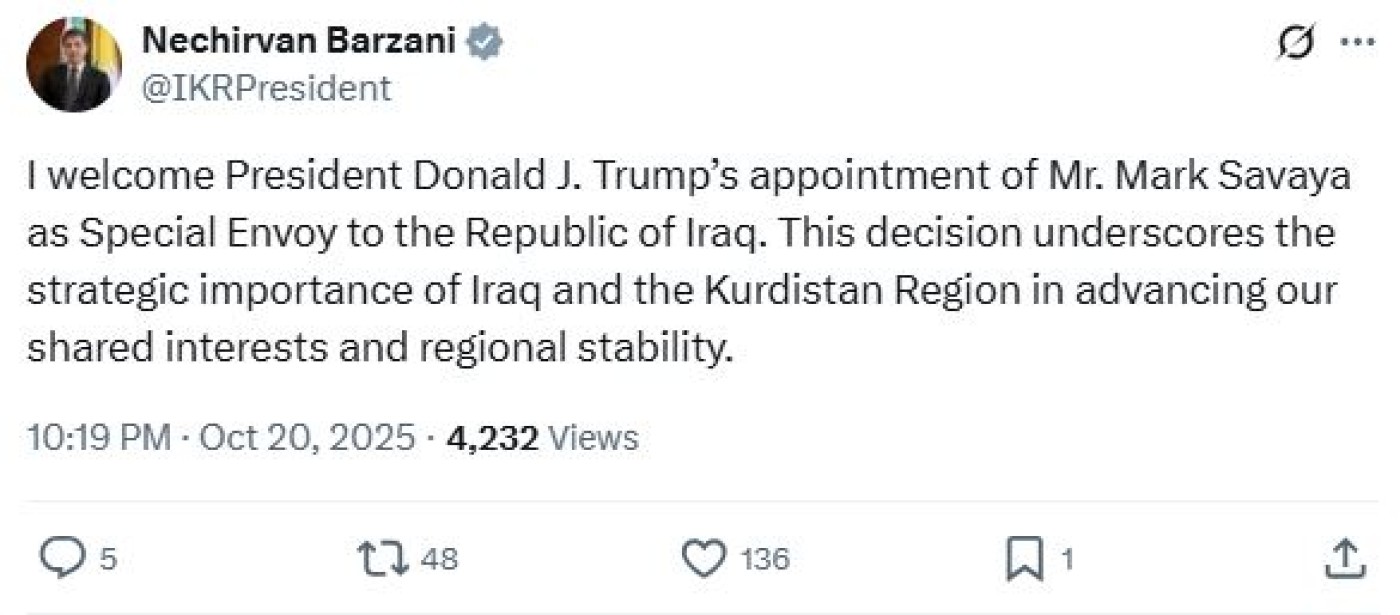Screen dimensions: 1400x615
Task: Open the @IKRPresident handle link
Action: [x=267, y=89]
